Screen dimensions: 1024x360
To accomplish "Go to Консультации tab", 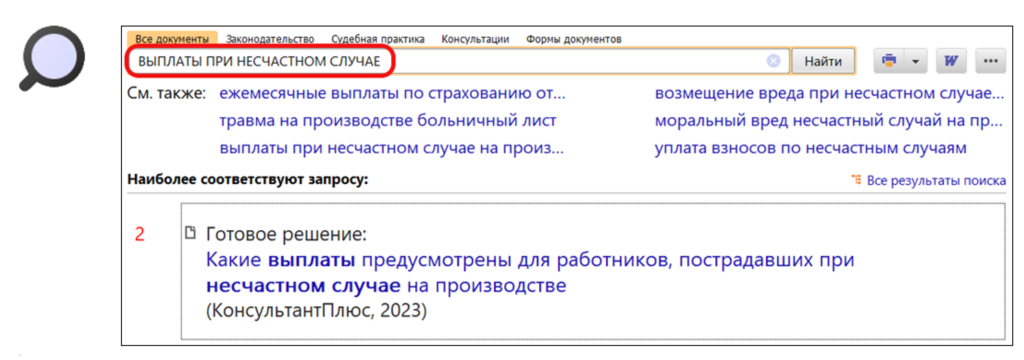I will click(475, 39).
